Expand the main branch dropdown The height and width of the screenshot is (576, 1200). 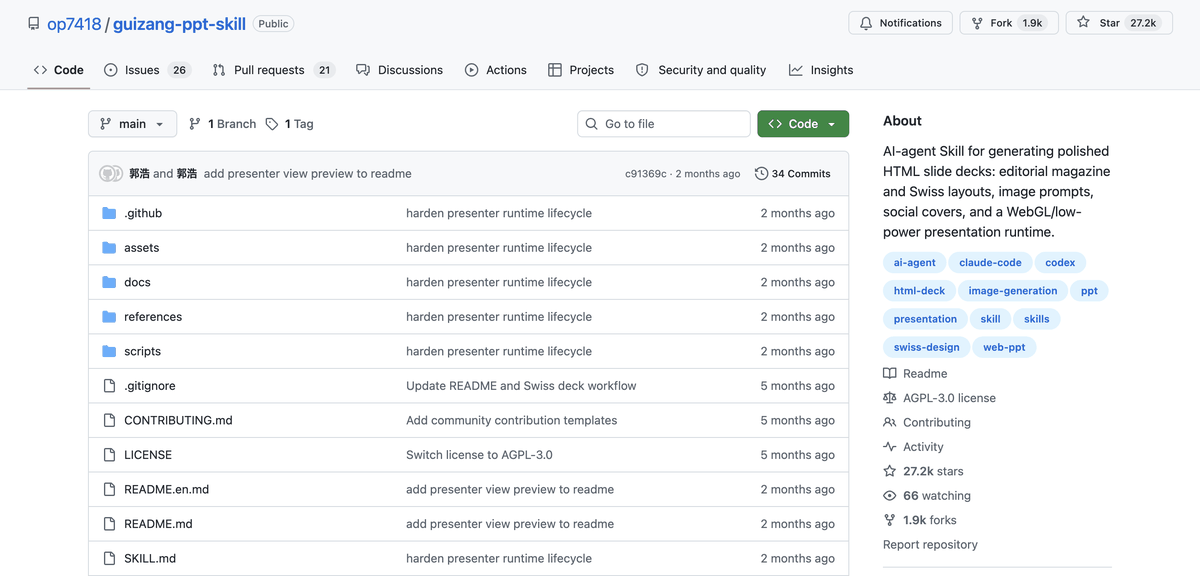point(133,124)
